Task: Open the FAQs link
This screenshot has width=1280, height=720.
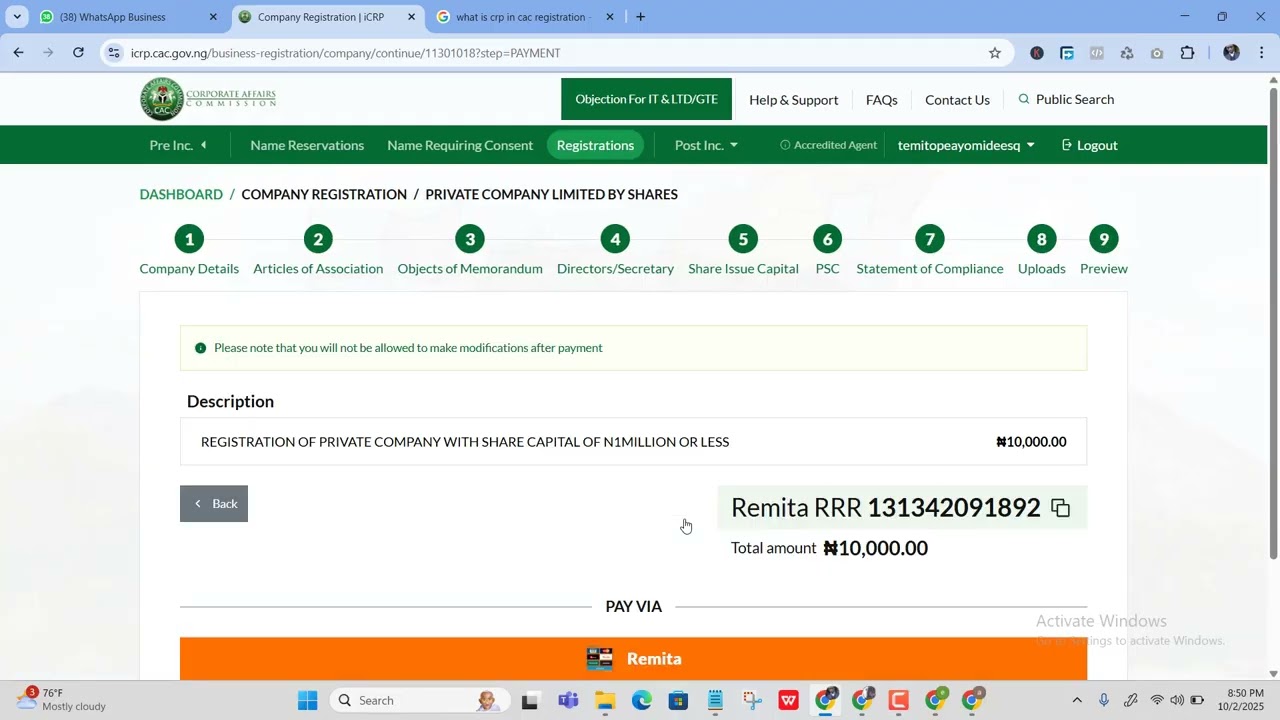Action: coord(881,100)
